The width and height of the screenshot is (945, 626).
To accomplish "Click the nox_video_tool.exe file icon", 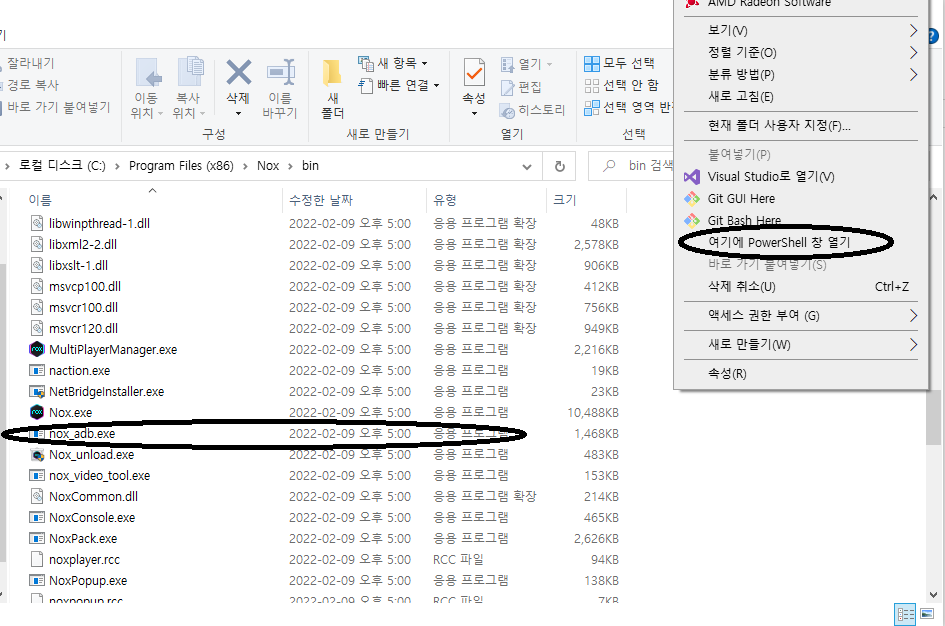I will click(37, 475).
